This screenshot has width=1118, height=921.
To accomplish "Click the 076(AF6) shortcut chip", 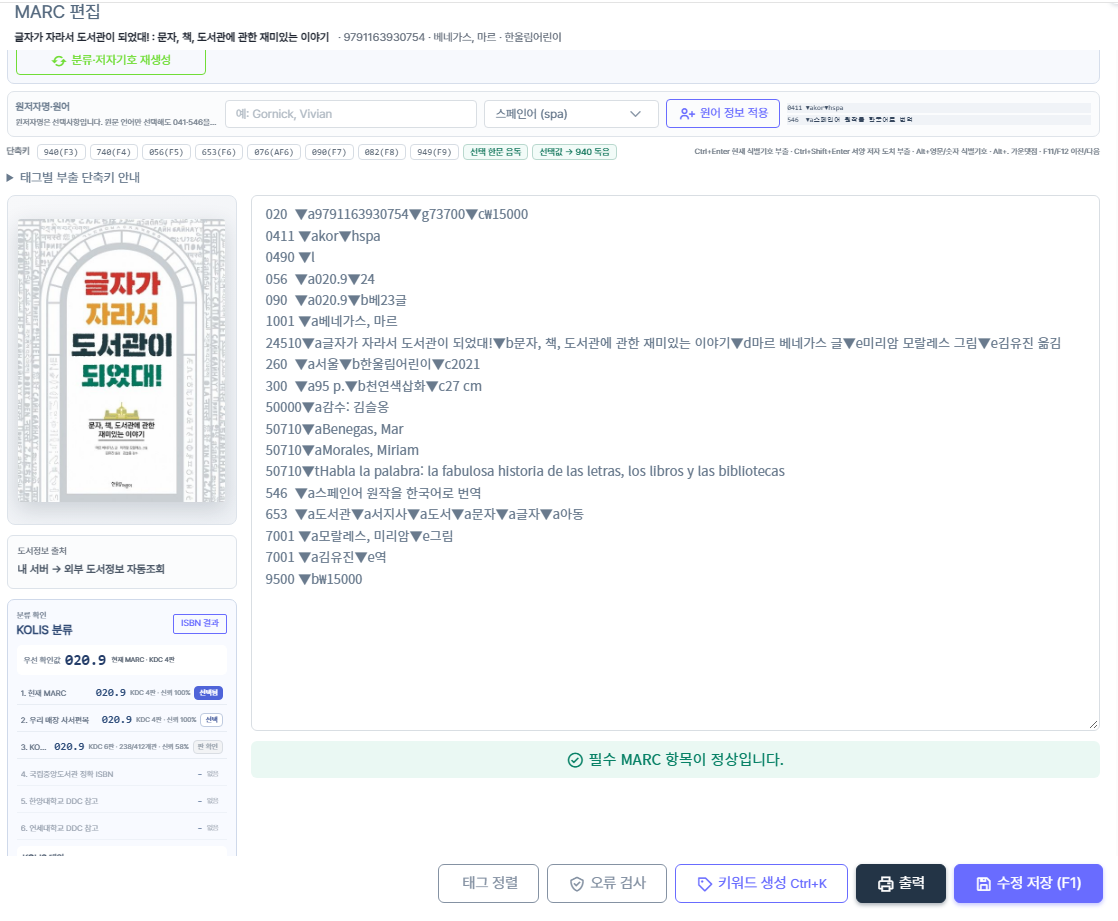I will point(274,152).
